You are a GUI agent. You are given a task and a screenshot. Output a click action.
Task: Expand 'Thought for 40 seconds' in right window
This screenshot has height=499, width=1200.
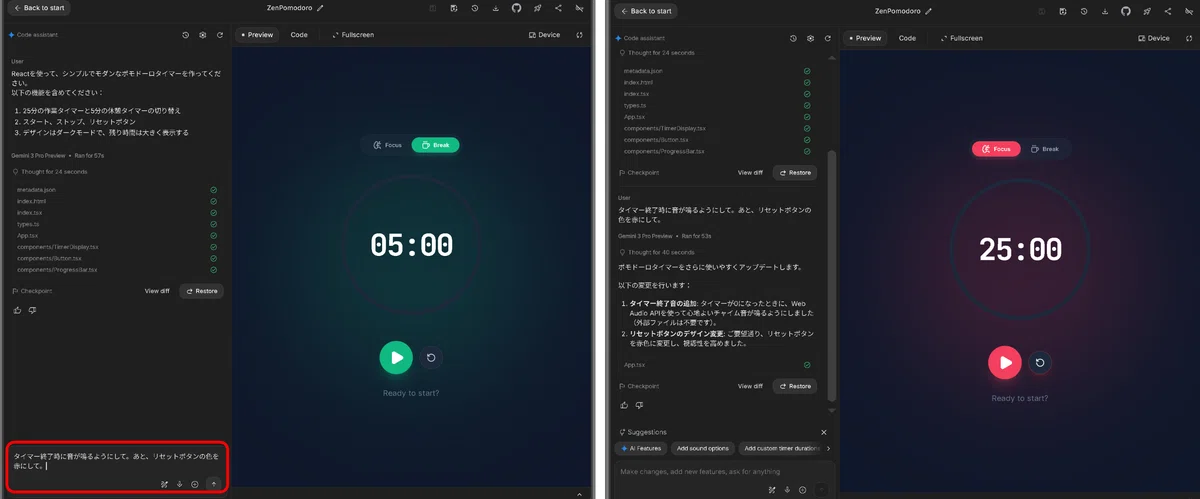(x=658, y=252)
